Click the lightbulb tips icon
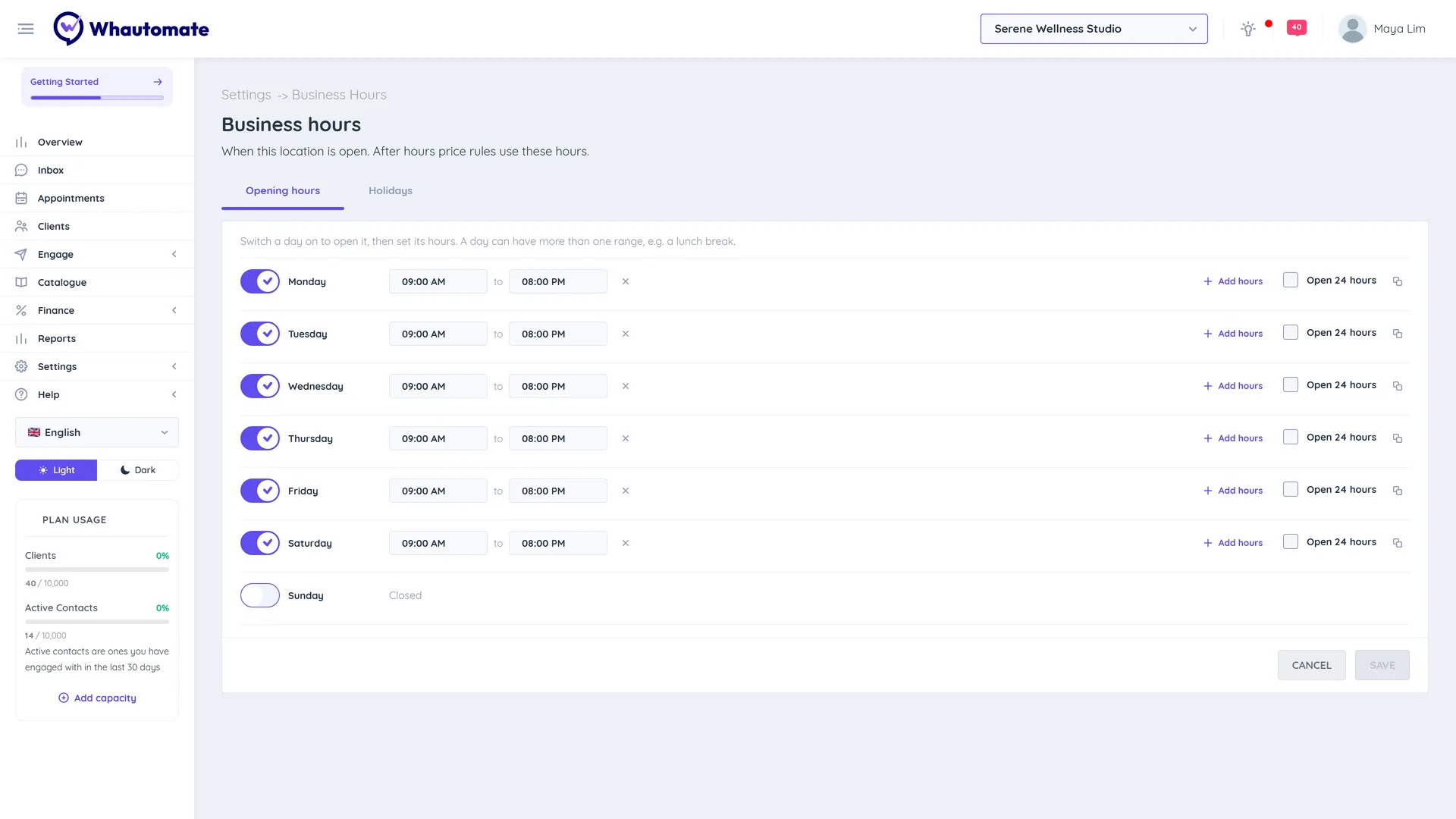The width and height of the screenshot is (1456, 819). (1248, 29)
